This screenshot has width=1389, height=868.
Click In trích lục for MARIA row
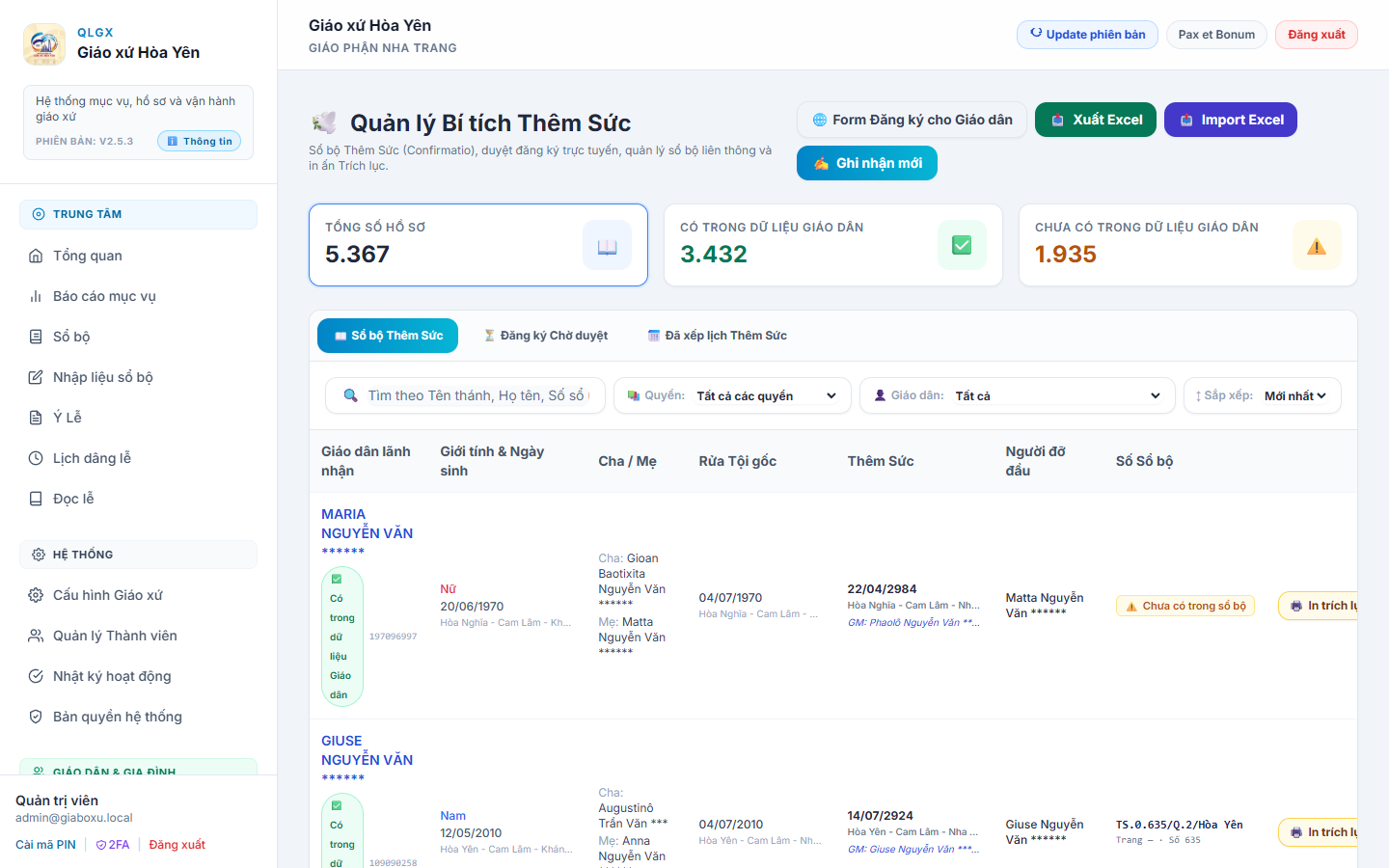coord(1318,606)
